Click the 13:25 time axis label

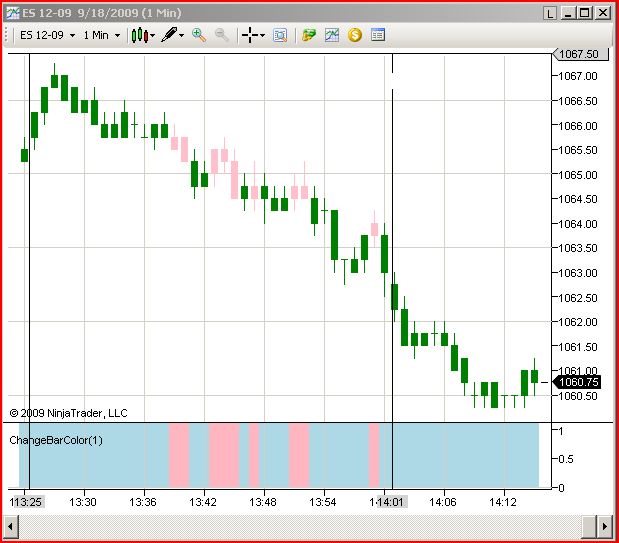(27, 502)
